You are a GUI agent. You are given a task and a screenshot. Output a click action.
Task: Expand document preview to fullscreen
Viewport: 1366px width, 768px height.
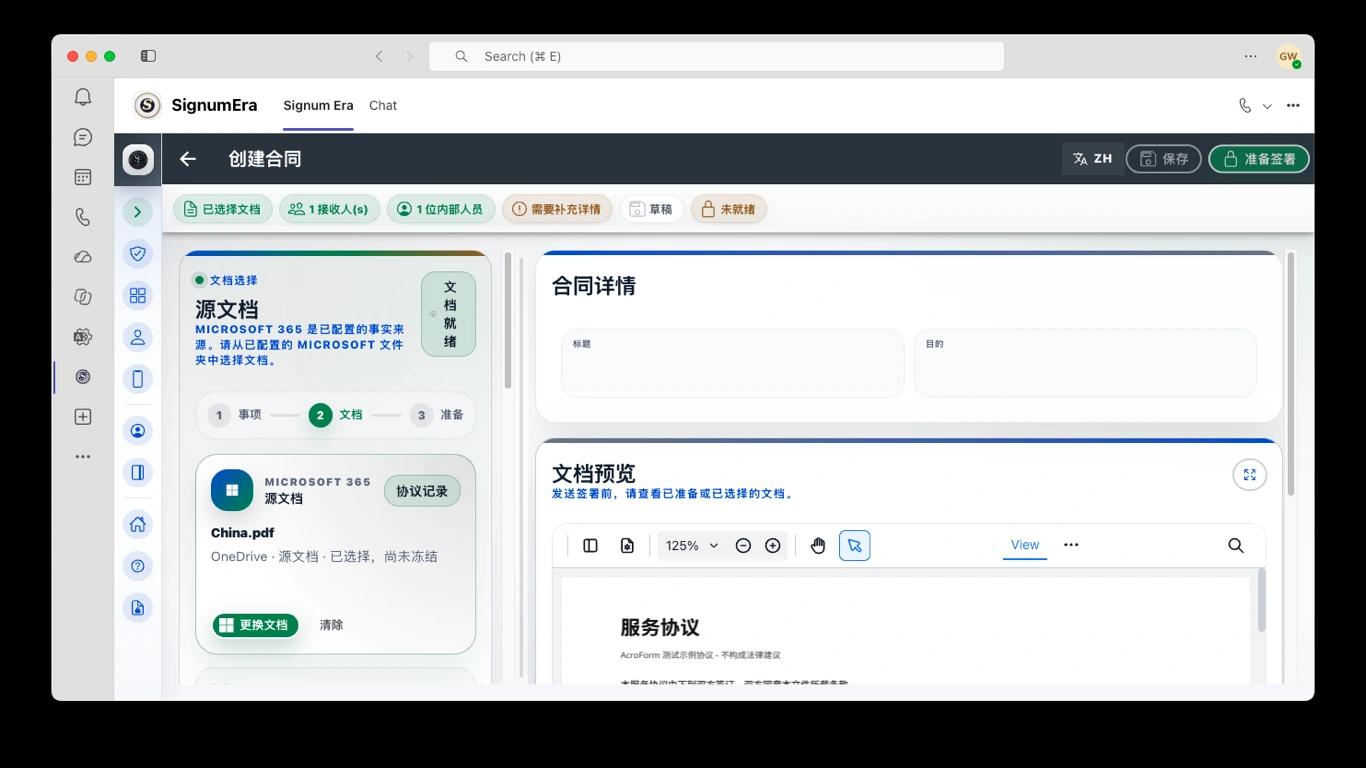pyautogui.click(x=1249, y=475)
